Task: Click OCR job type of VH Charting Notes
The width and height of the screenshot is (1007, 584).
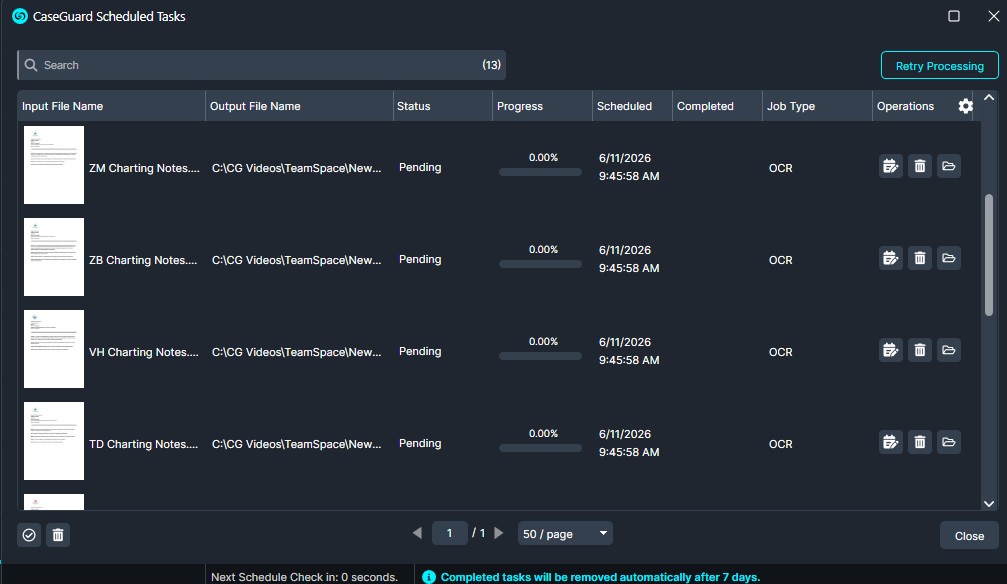Action: pos(780,352)
